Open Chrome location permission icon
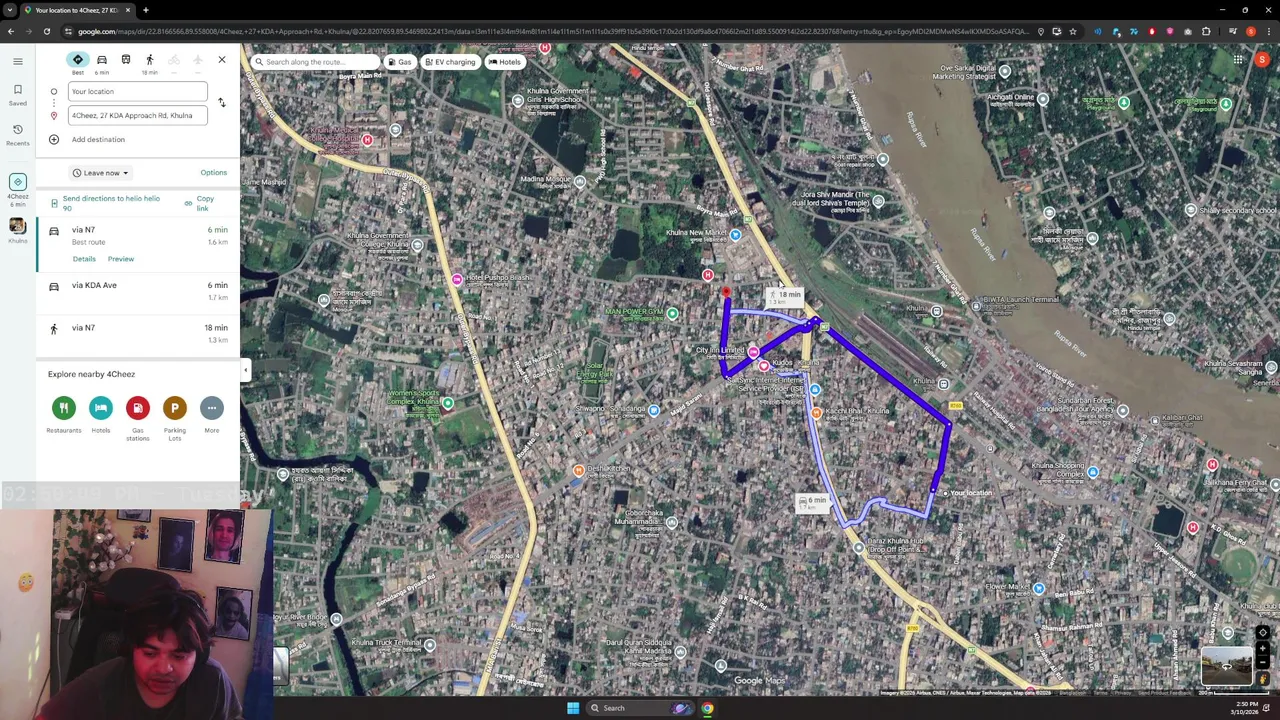Screen dimensions: 1280x720 (x=1041, y=32)
